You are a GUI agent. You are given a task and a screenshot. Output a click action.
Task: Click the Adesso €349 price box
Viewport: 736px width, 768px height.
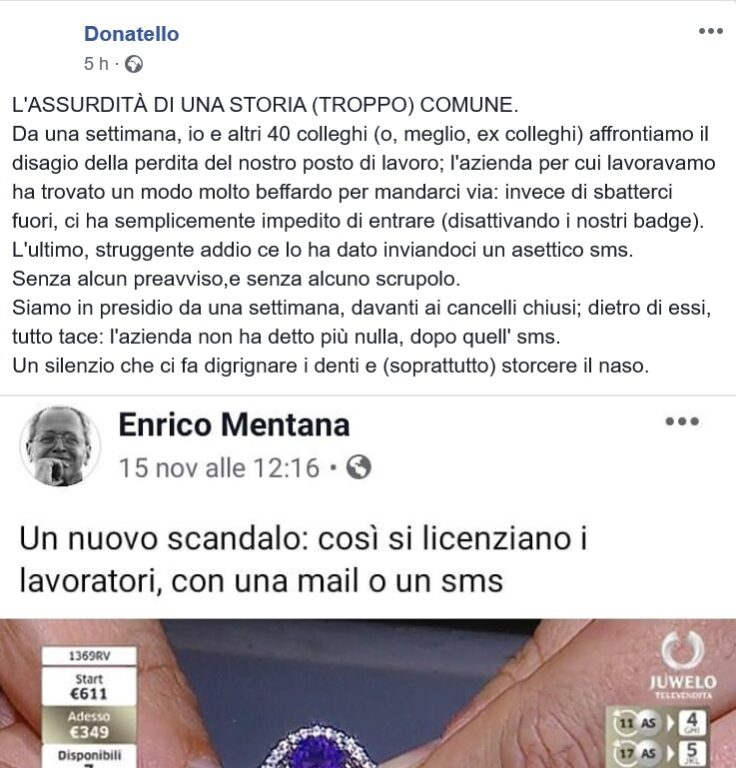(89, 724)
